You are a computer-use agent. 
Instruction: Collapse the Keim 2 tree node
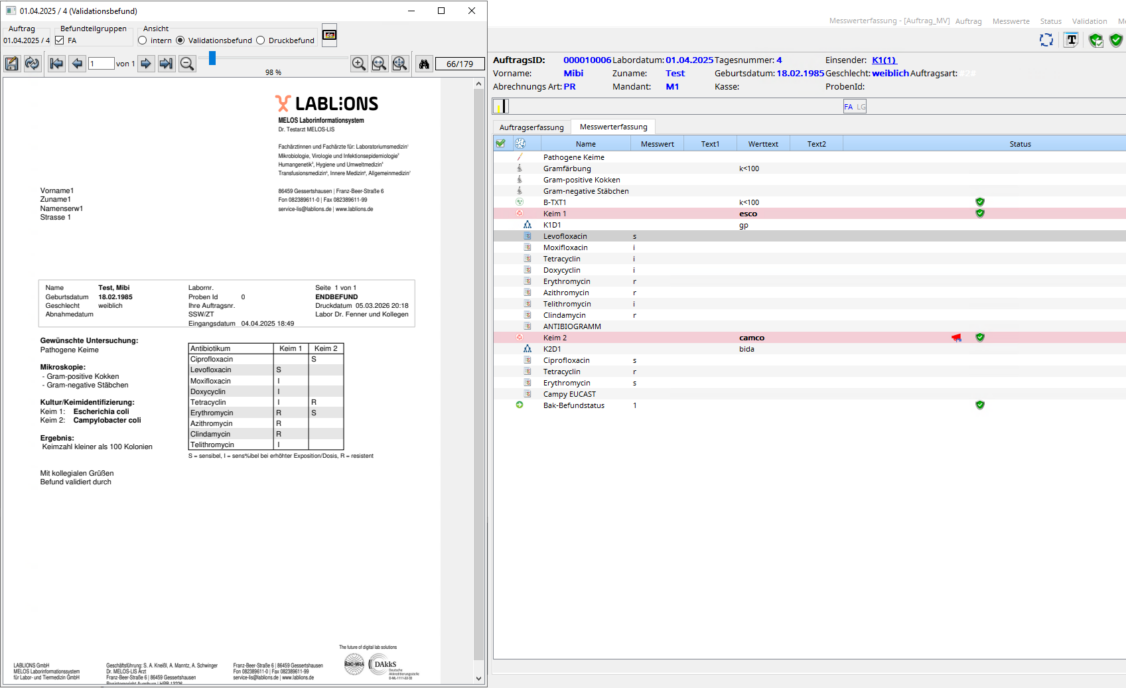point(519,338)
